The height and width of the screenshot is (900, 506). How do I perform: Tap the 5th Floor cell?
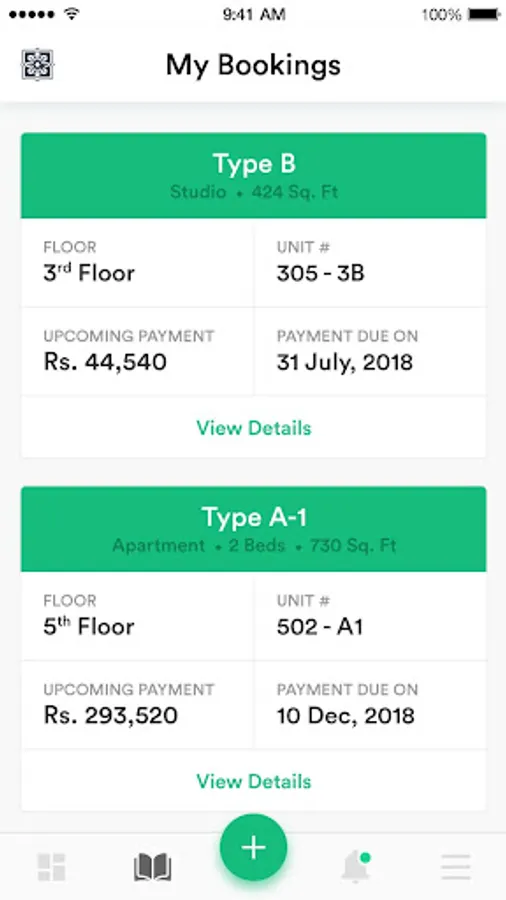pos(137,616)
